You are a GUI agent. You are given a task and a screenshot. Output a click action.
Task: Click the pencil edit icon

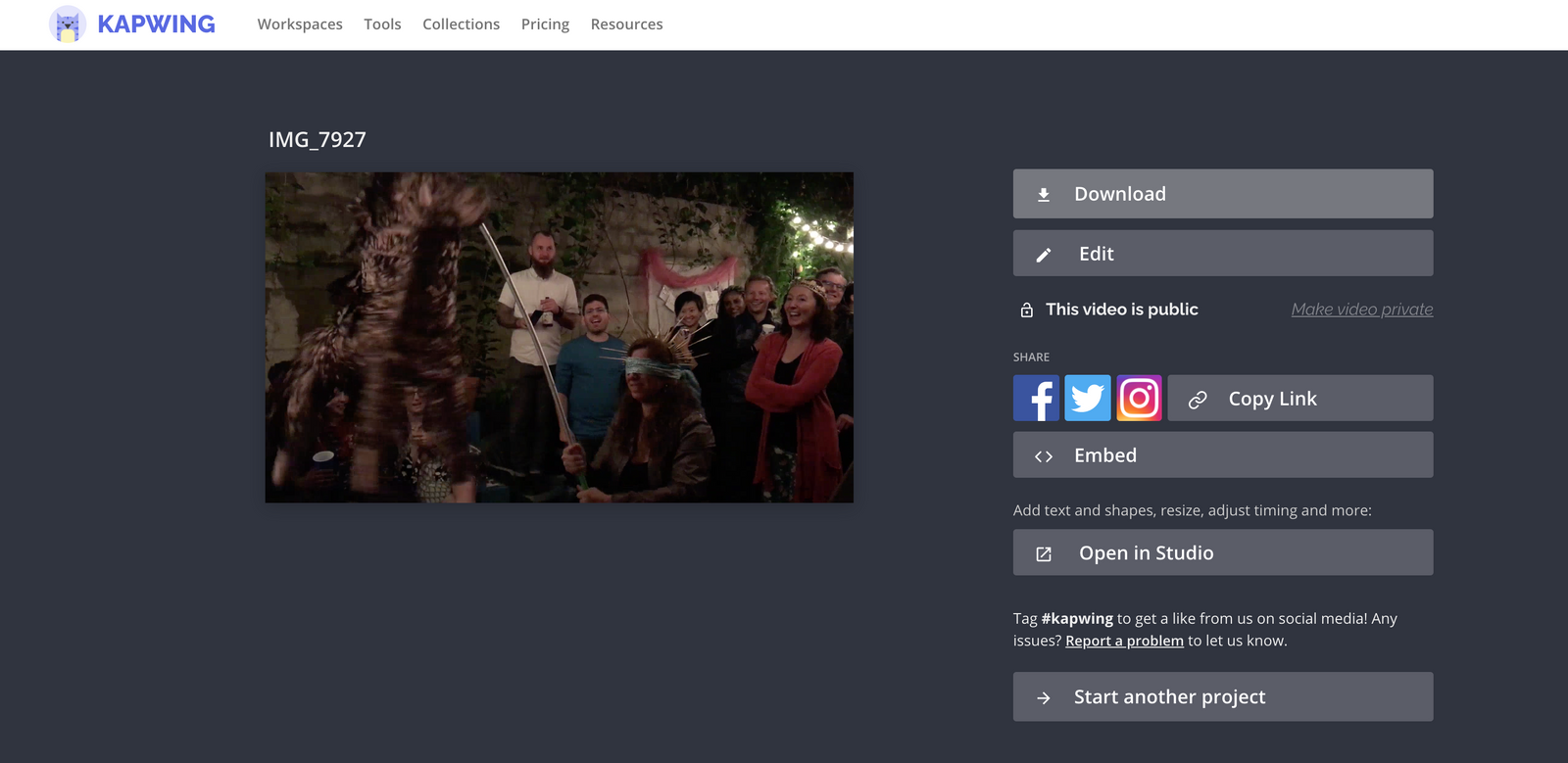click(1044, 255)
